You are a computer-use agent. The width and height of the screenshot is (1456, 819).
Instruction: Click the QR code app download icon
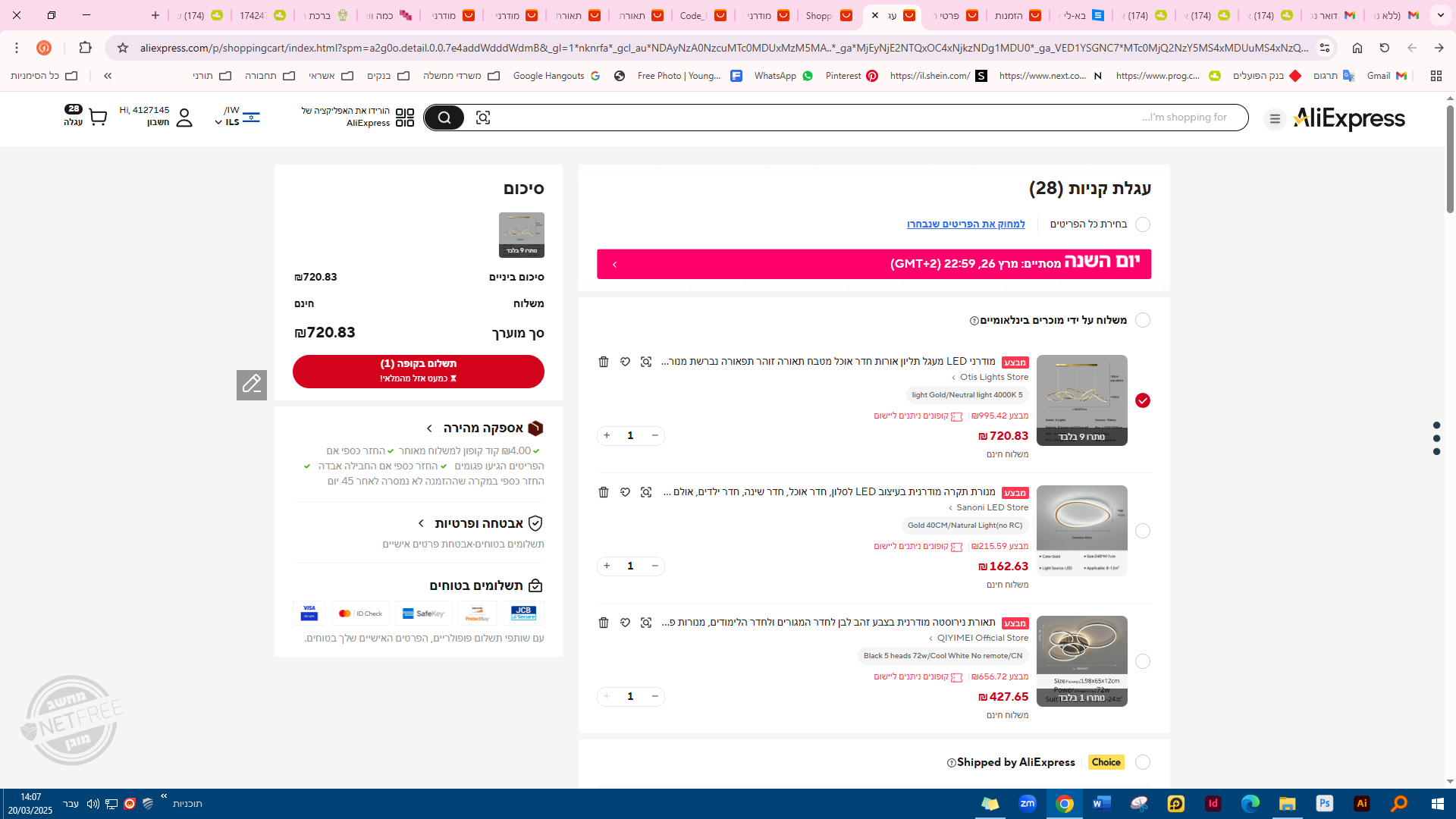pyautogui.click(x=405, y=118)
